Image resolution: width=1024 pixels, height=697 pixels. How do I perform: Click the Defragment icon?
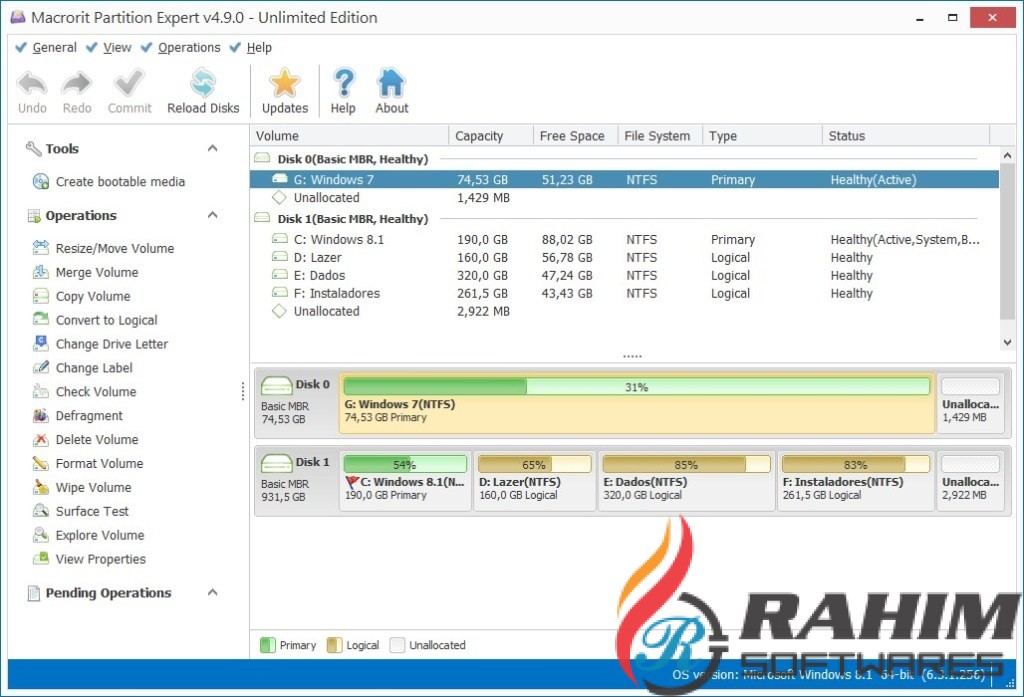coord(40,415)
